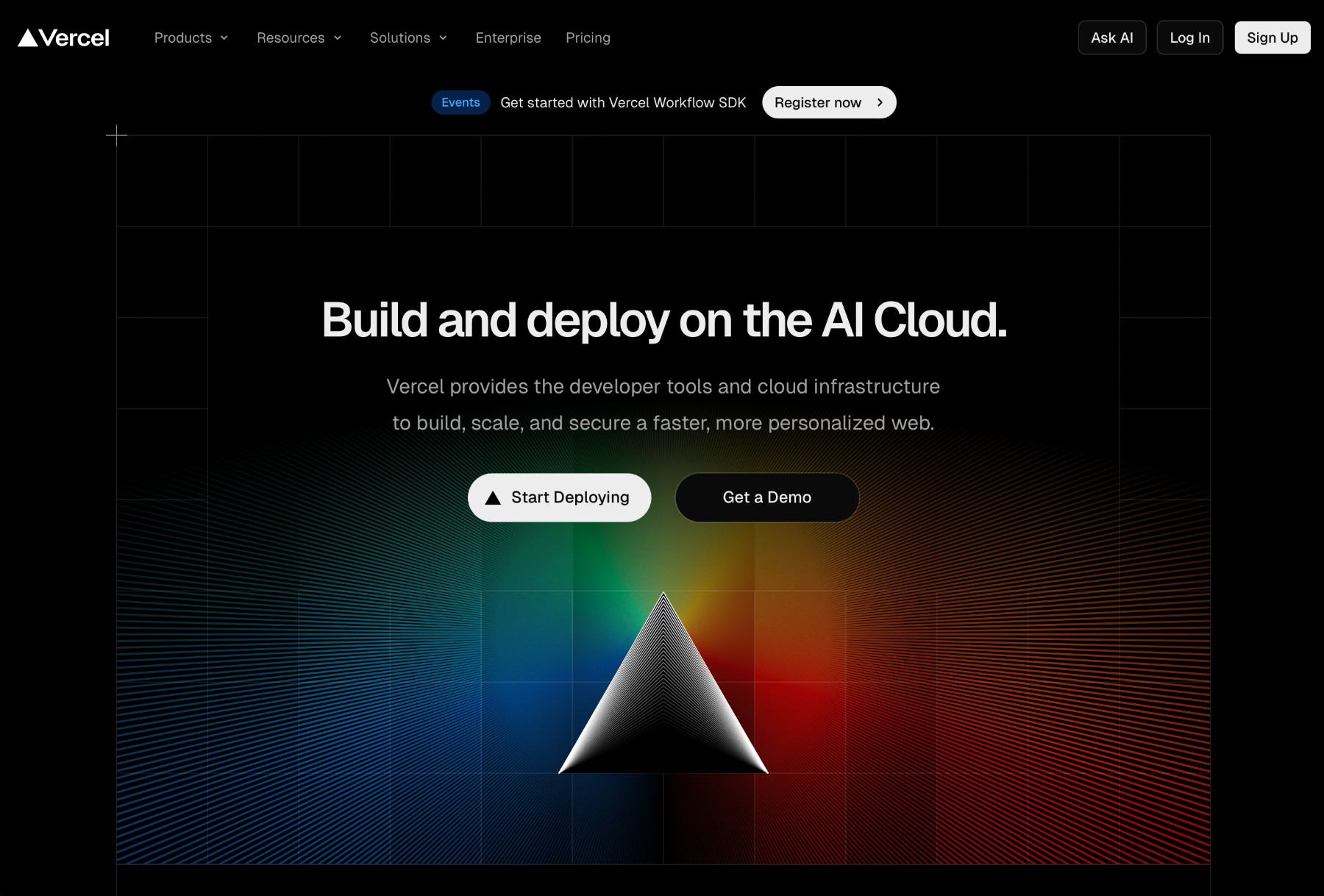This screenshot has width=1324, height=896.
Task: Click the large prism triangle graphic
Action: [663, 699]
